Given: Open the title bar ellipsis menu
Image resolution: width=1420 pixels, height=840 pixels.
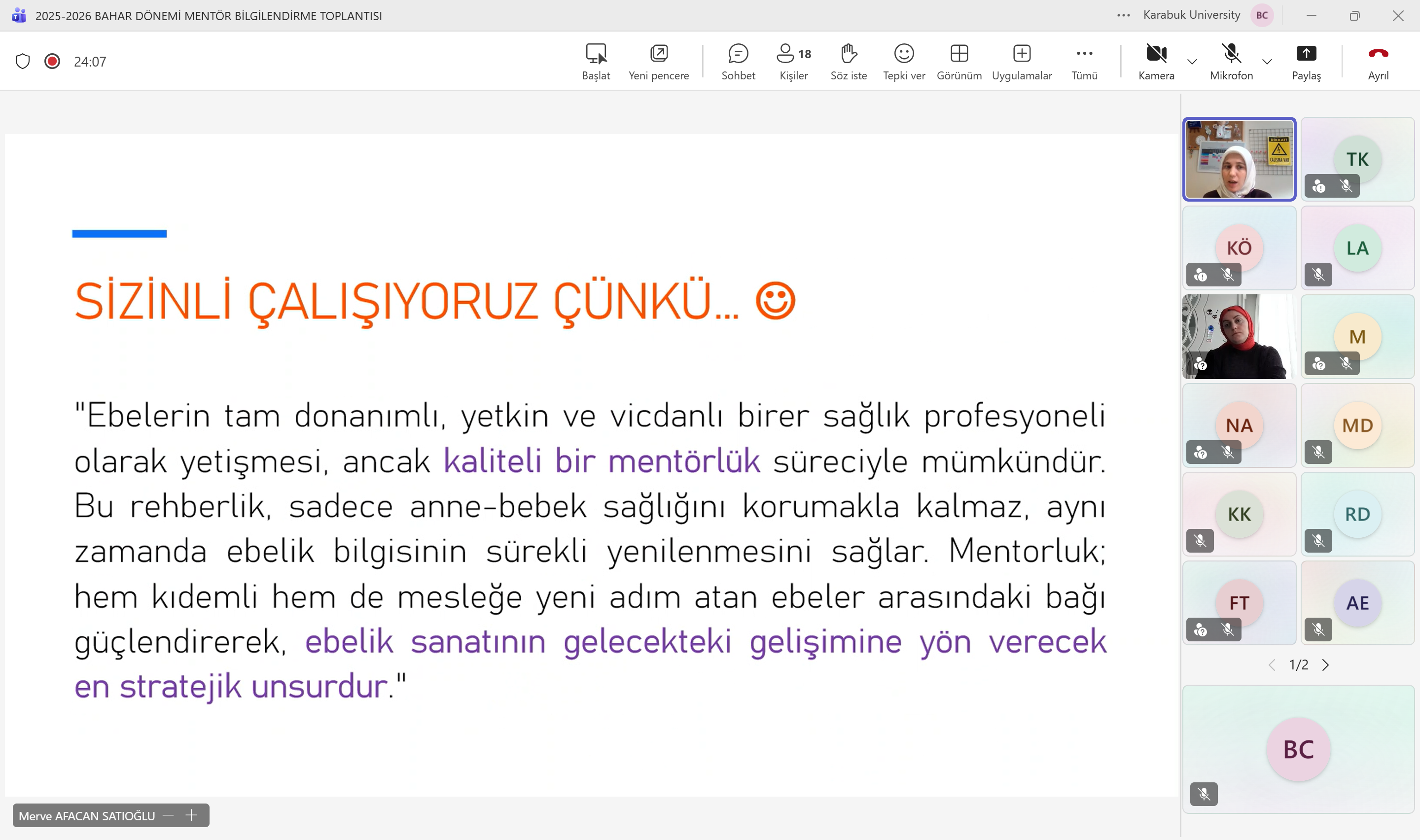Looking at the screenshot, I should tap(1124, 16).
